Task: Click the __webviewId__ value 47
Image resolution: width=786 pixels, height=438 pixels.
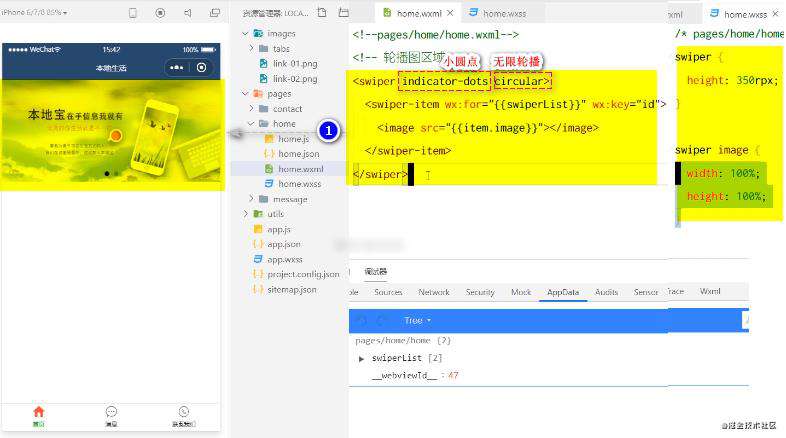Action: [x=453, y=375]
